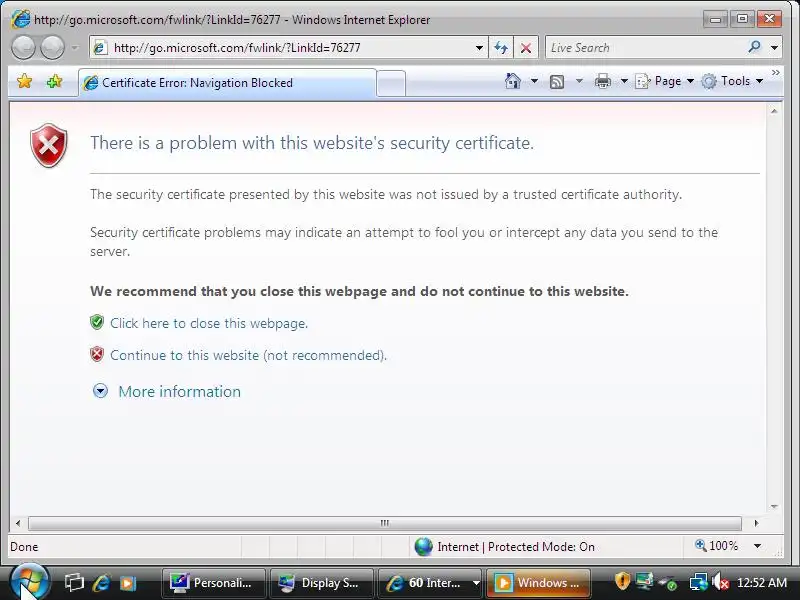This screenshot has width=800, height=600.
Task: Open the Favorites Center star icon
Action: (x=24, y=81)
